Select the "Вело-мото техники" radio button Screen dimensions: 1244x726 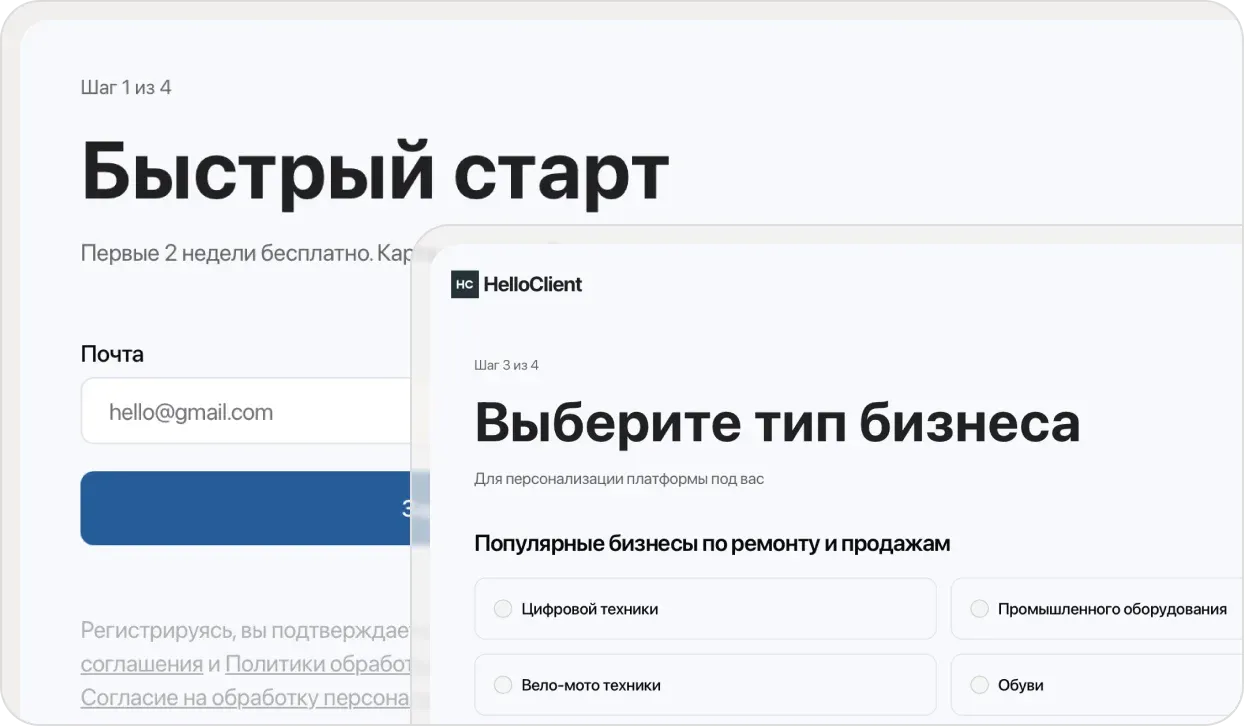tap(502, 684)
